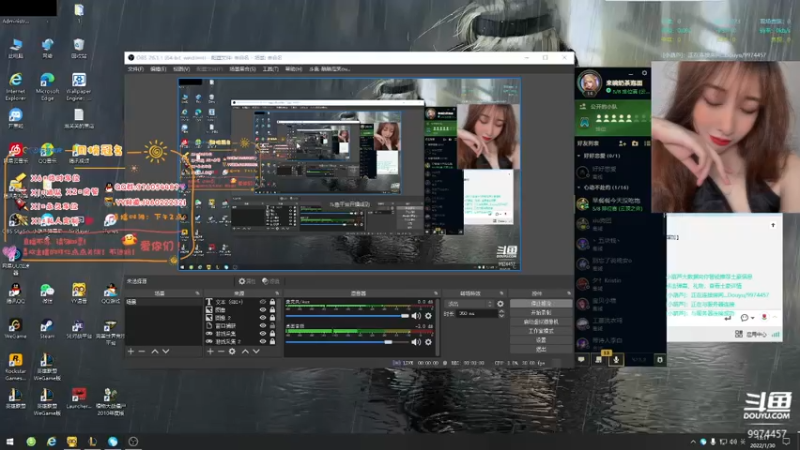Click the rose gift icon in chat window
The image size is (800, 450).
[764, 317]
